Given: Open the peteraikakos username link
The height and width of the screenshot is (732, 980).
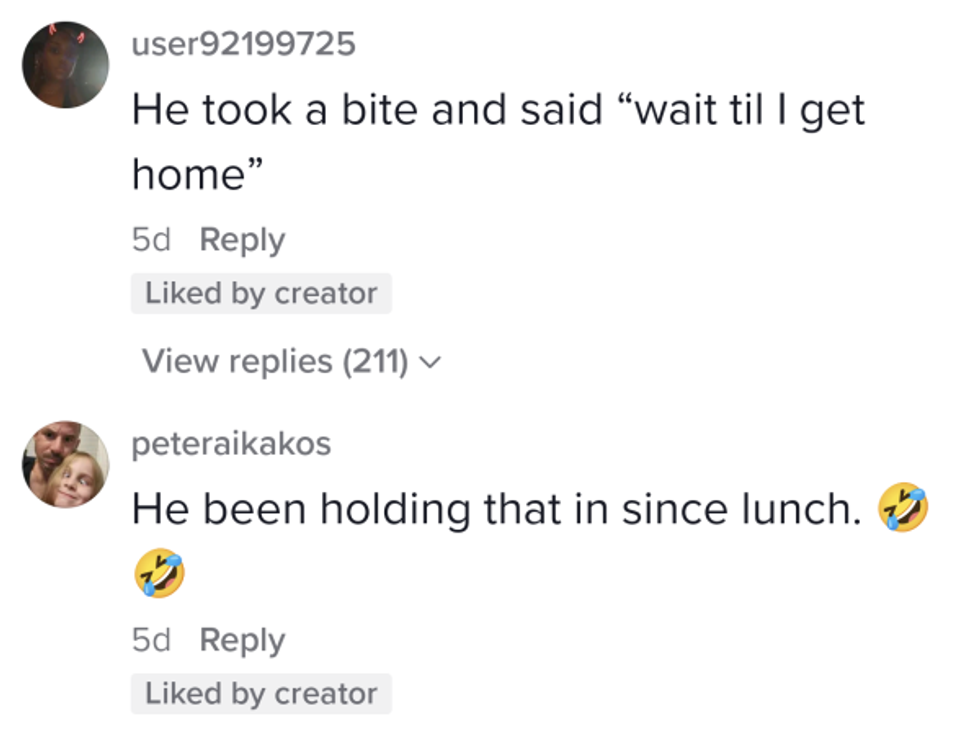Looking at the screenshot, I should [x=231, y=444].
